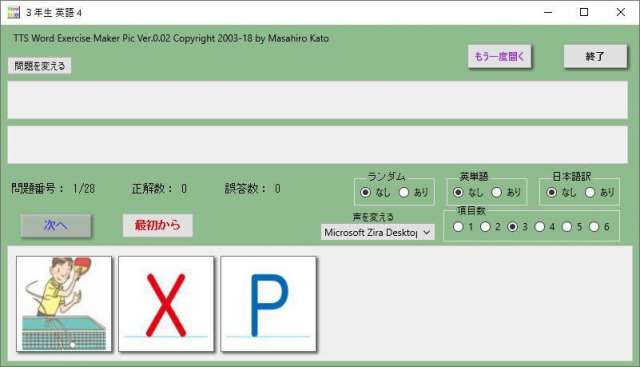Click the 終了 button to exit
Screen dimensions: 640x367
point(595,56)
